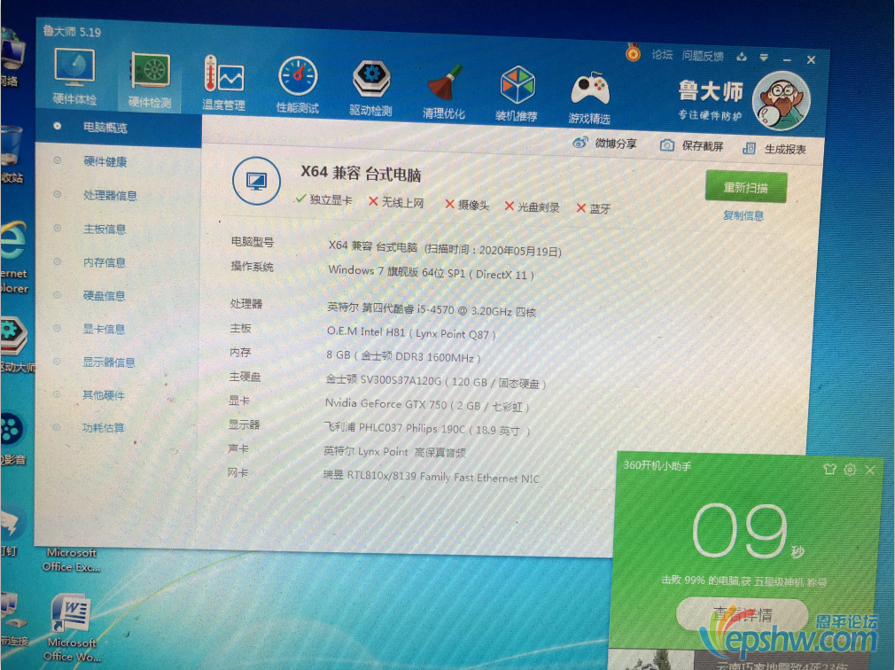Select the 影音 film reel desktop icon
The height and width of the screenshot is (670, 895).
[11, 437]
